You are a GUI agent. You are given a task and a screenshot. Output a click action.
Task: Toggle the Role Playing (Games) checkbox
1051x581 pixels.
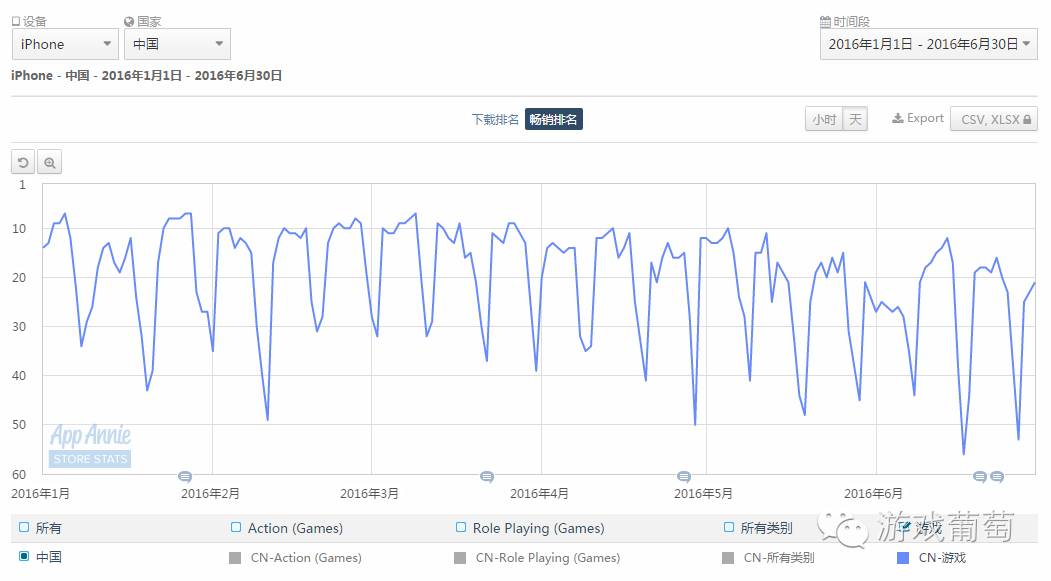coord(460,527)
